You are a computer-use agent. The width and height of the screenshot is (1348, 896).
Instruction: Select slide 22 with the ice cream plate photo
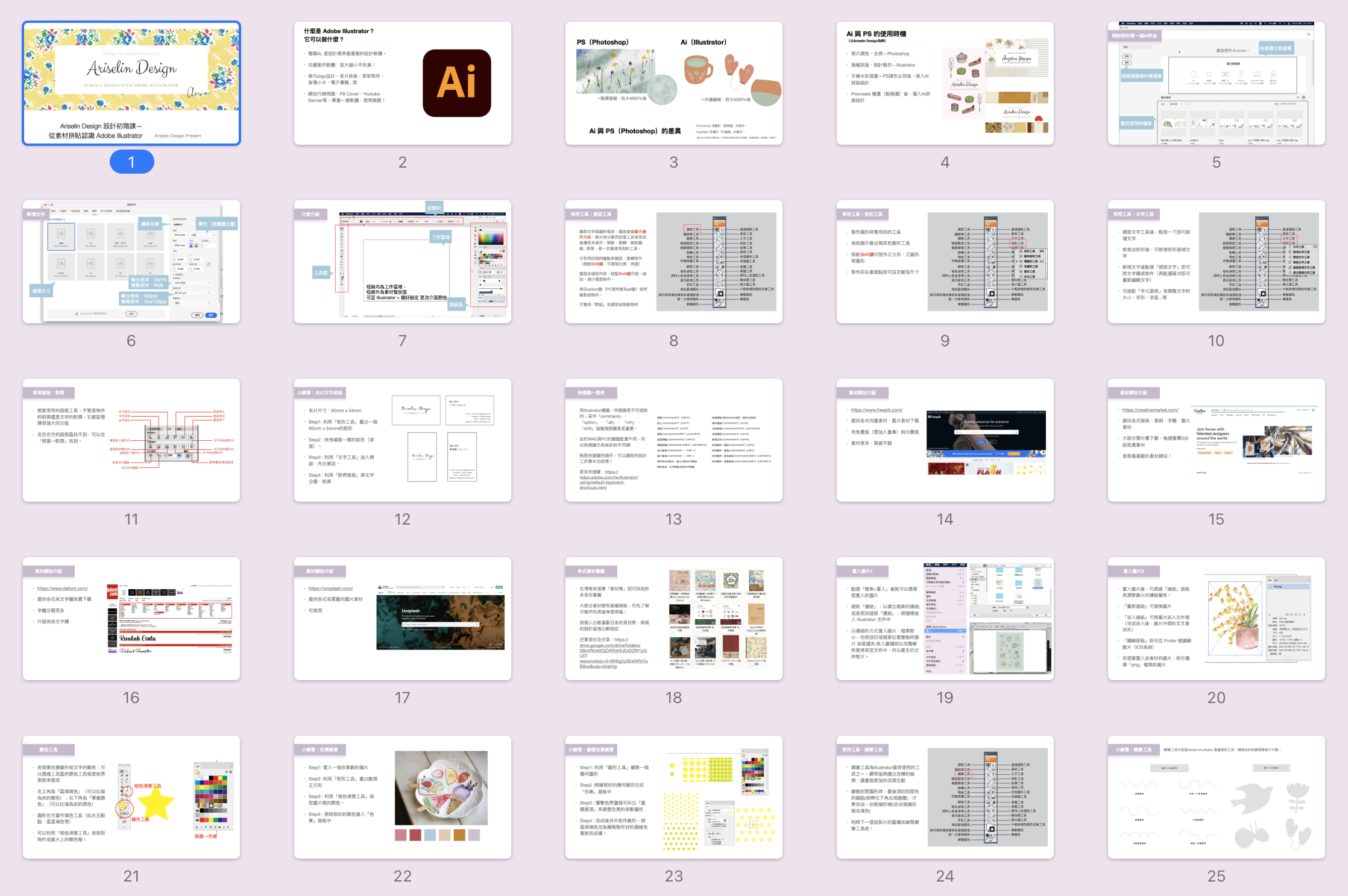402,797
